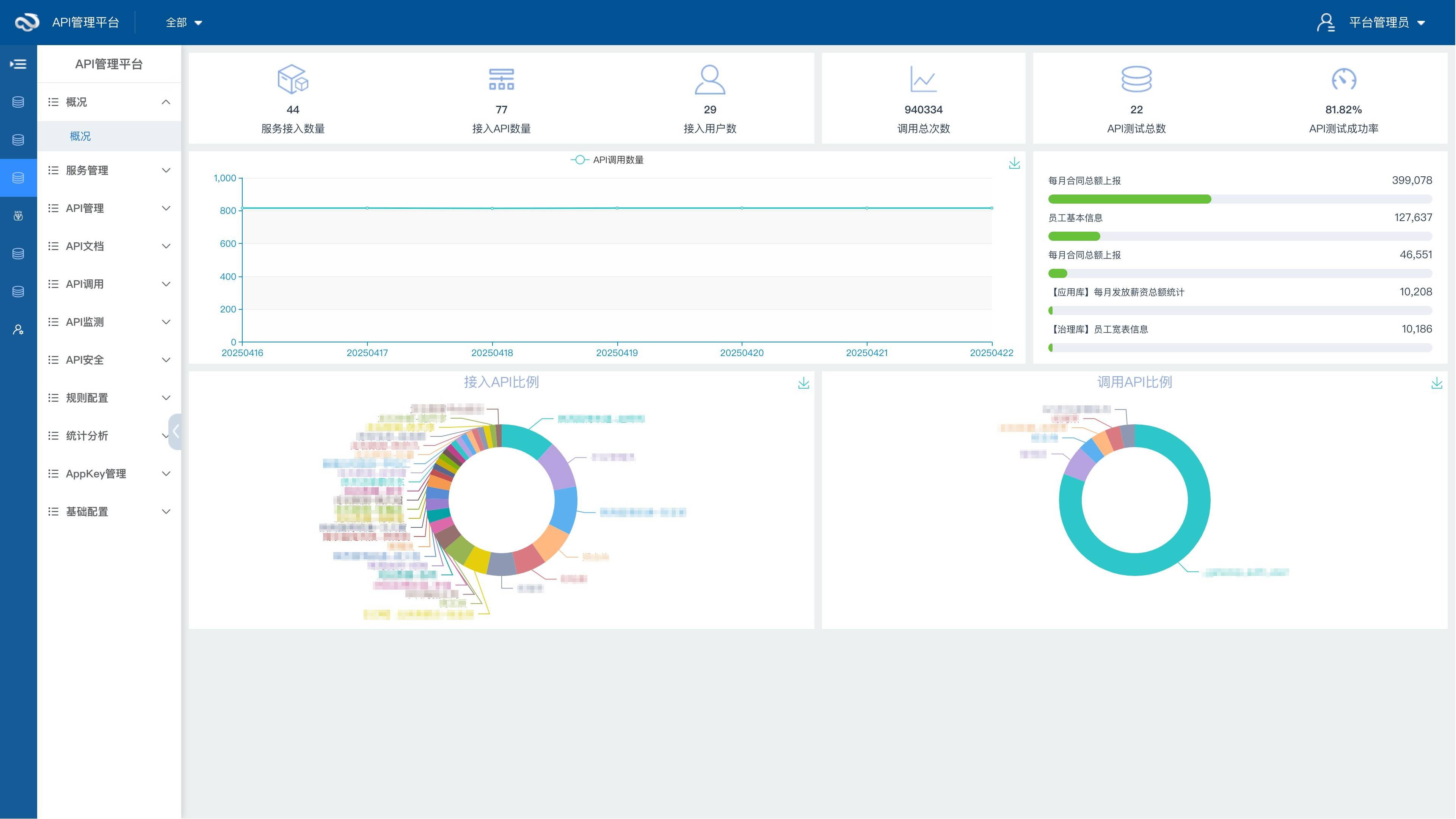The width and height of the screenshot is (1456, 819).
Task: Click the 服务接入数量 cube icon
Action: pyautogui.click(x=292, y=79)
